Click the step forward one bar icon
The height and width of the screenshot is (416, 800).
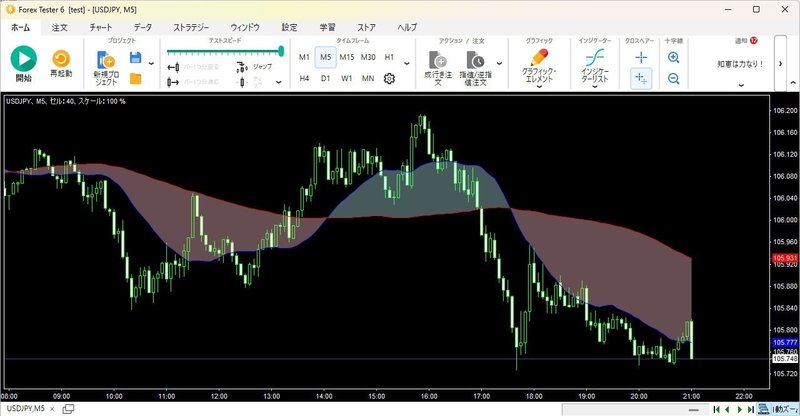[173, 82]
